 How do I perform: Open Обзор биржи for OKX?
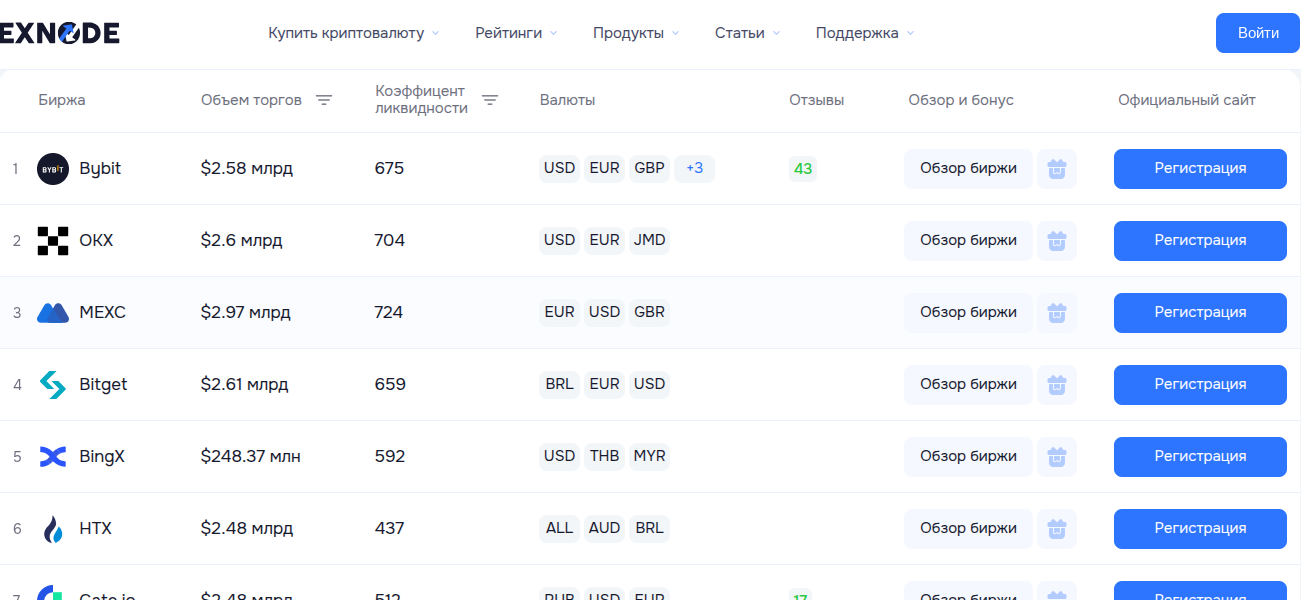pyautogui.click(x=968, y=241)
